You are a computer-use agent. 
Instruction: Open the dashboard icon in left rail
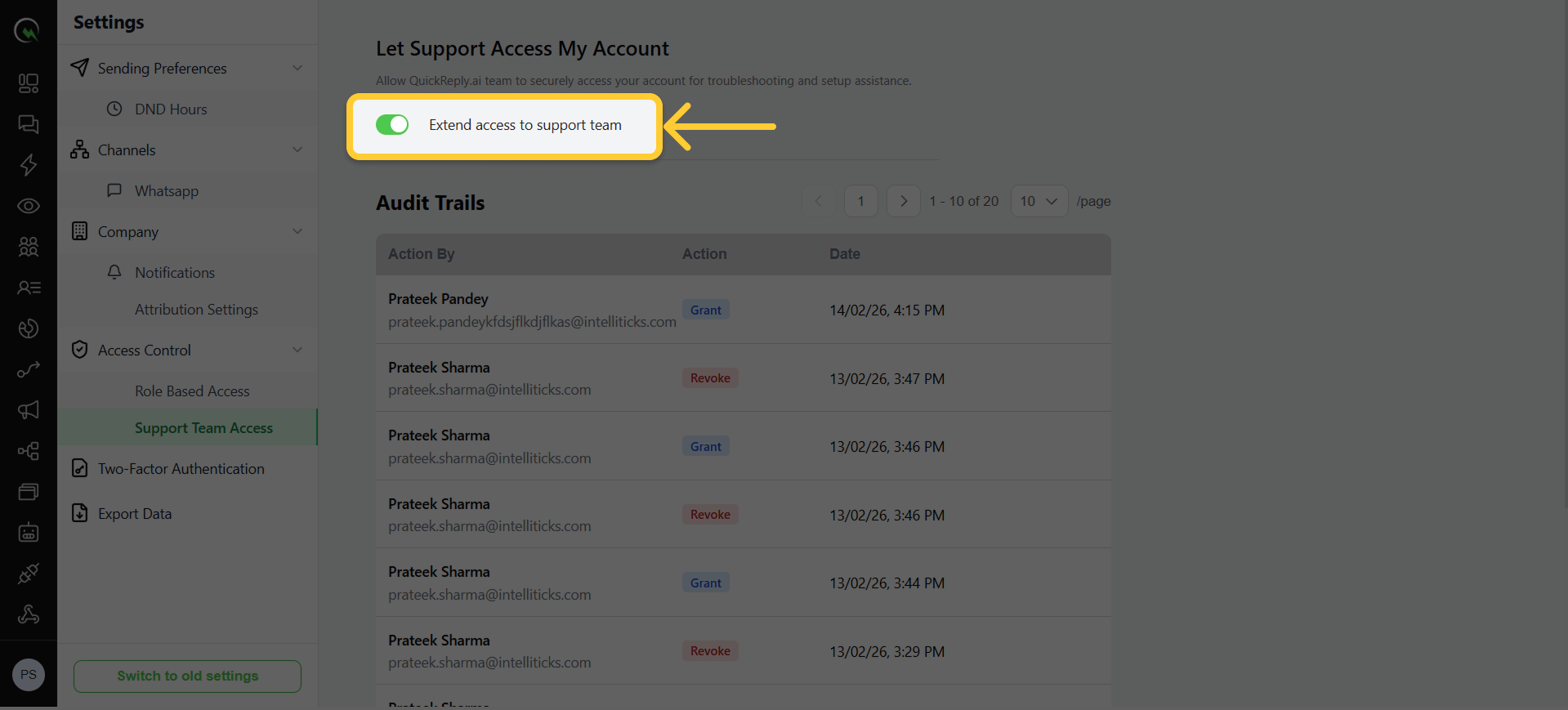(x=29, y=83)
